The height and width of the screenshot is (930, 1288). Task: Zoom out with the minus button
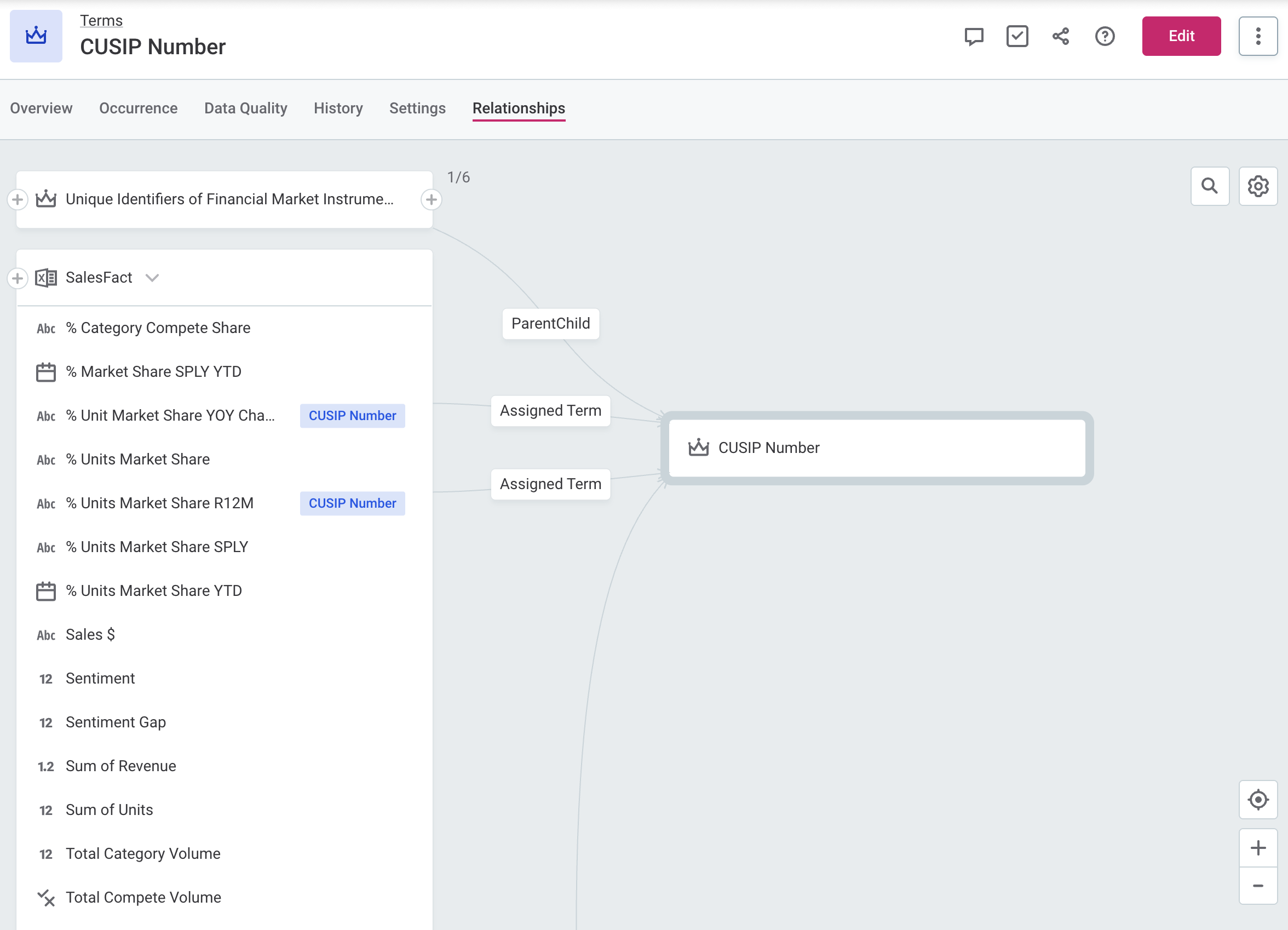click(1257, 886)
